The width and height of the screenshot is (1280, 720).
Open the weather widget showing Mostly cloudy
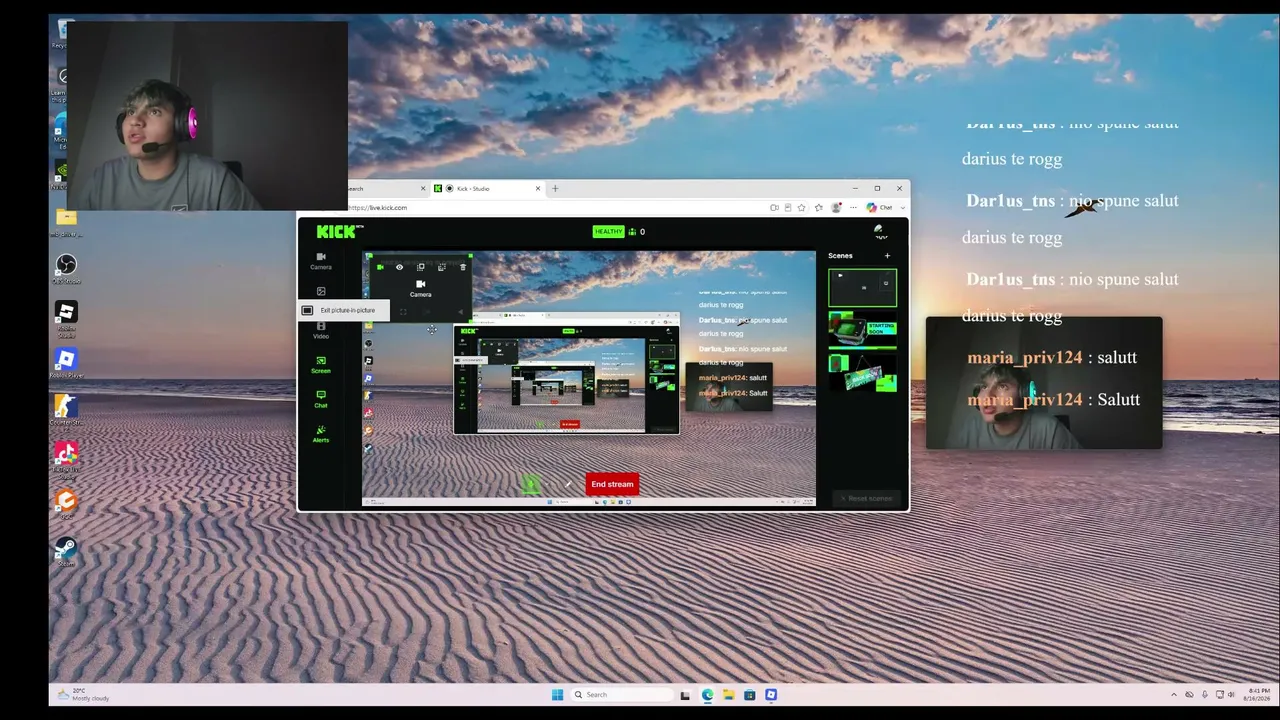(84, 694)
